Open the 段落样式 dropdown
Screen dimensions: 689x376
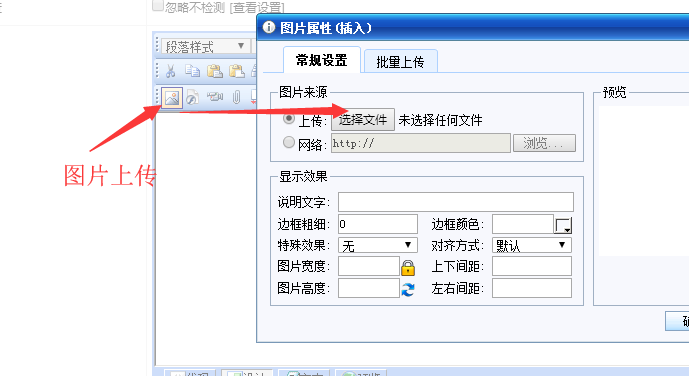click(206, 47)
